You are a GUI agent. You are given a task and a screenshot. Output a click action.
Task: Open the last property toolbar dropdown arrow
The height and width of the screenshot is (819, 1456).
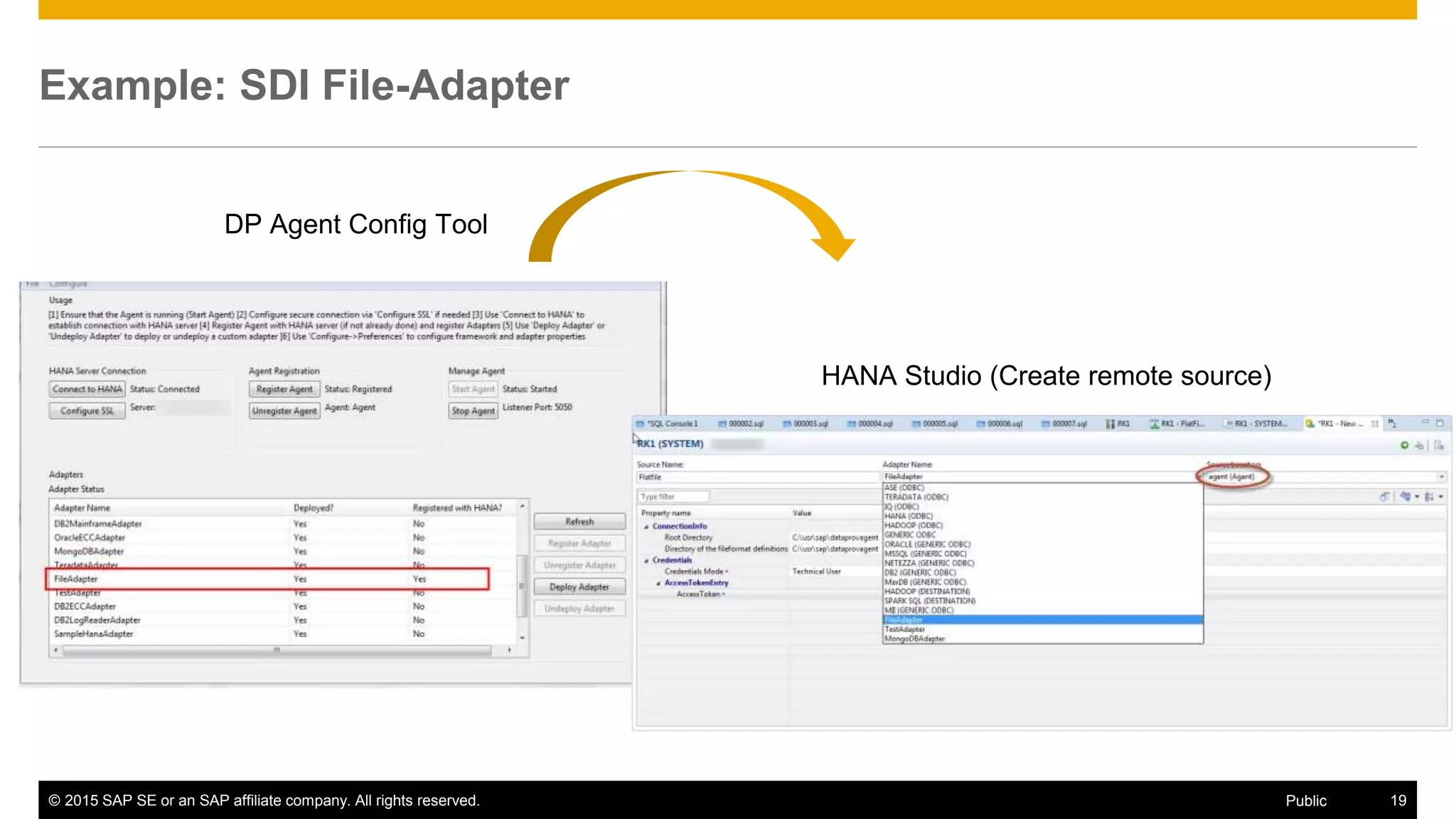point(1440,497)
